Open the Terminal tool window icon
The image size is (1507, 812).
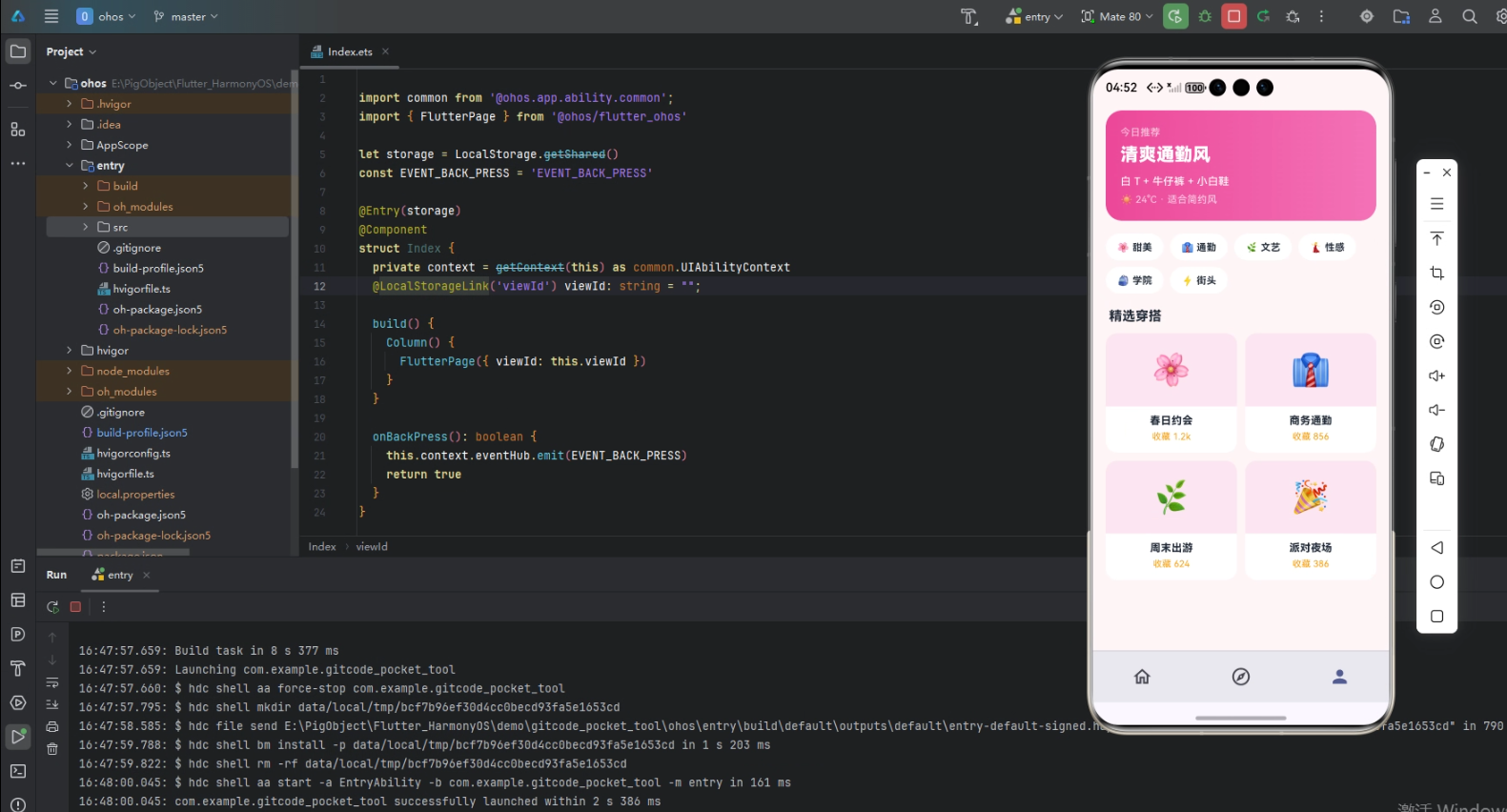click(x=18, y=771)
